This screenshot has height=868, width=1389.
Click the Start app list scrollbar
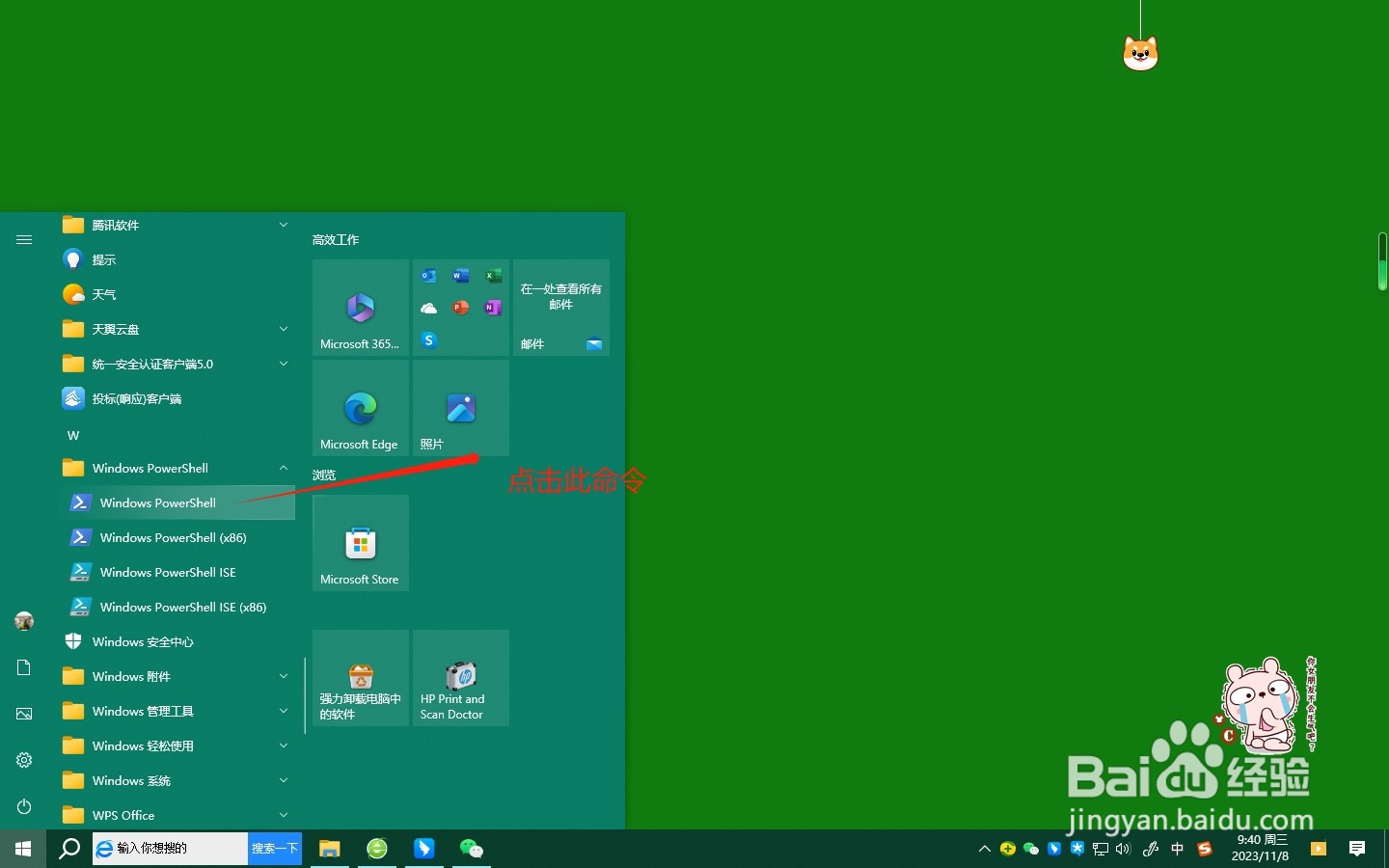pos(305,694)
